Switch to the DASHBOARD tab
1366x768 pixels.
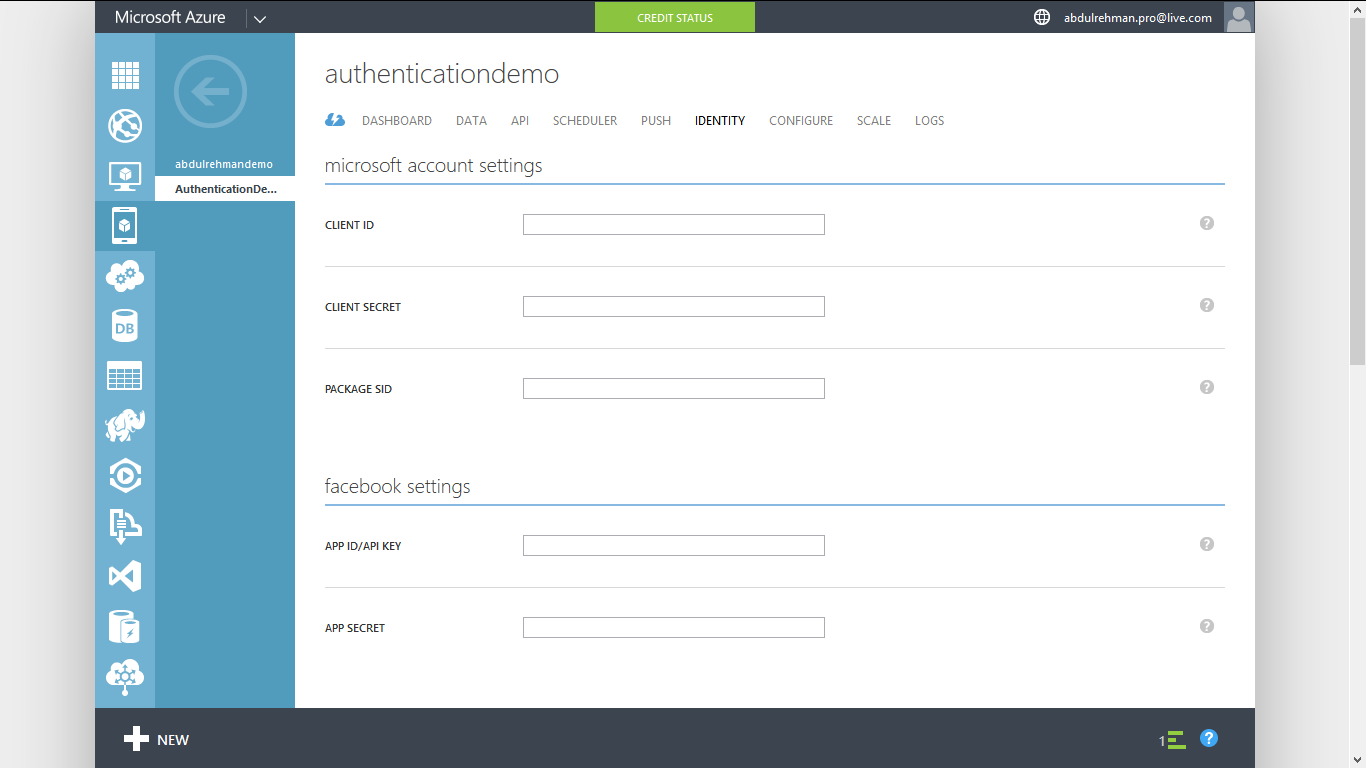pyautogui.click(x=397, y=120)
